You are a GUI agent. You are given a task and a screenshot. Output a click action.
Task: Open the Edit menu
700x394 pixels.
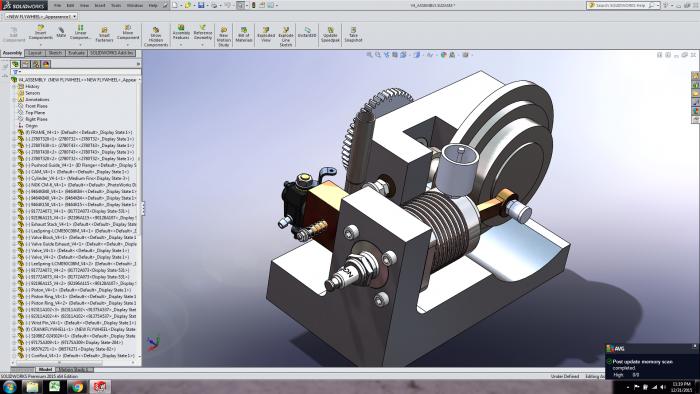click(x=71, y=5)
